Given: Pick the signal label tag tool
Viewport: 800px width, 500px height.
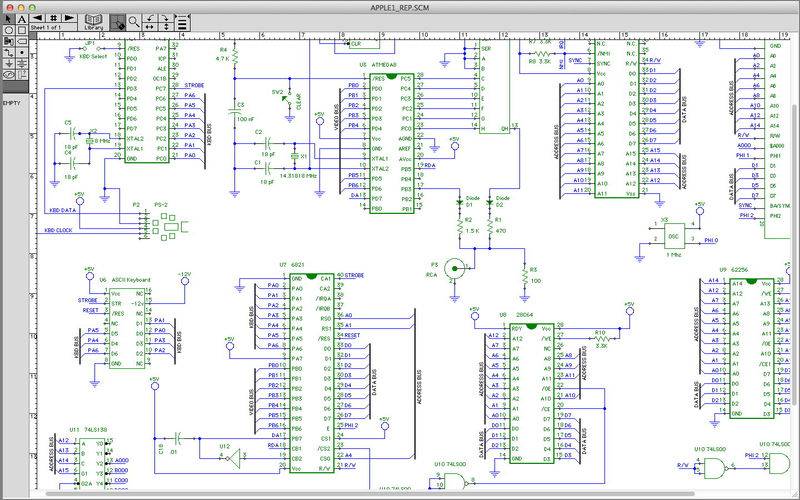Looking at the screenshot, I should 22,41.
